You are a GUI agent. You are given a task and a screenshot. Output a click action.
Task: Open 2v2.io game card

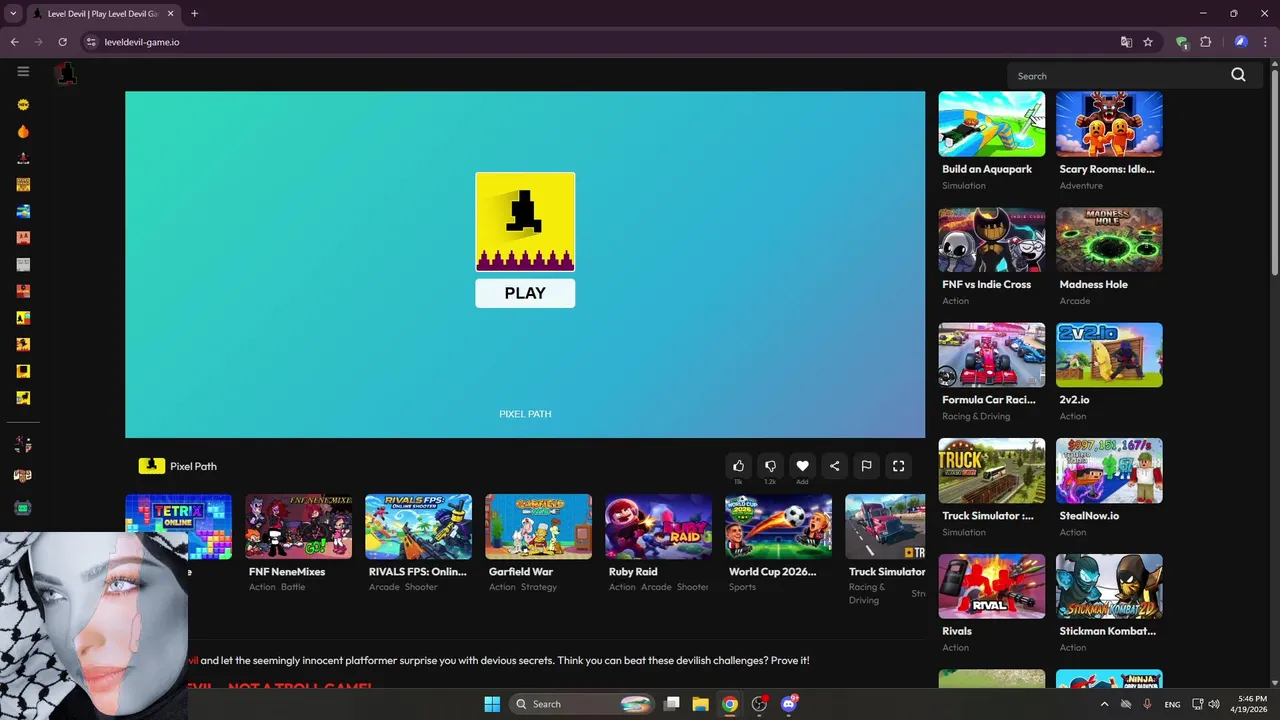coord(1109,355)
